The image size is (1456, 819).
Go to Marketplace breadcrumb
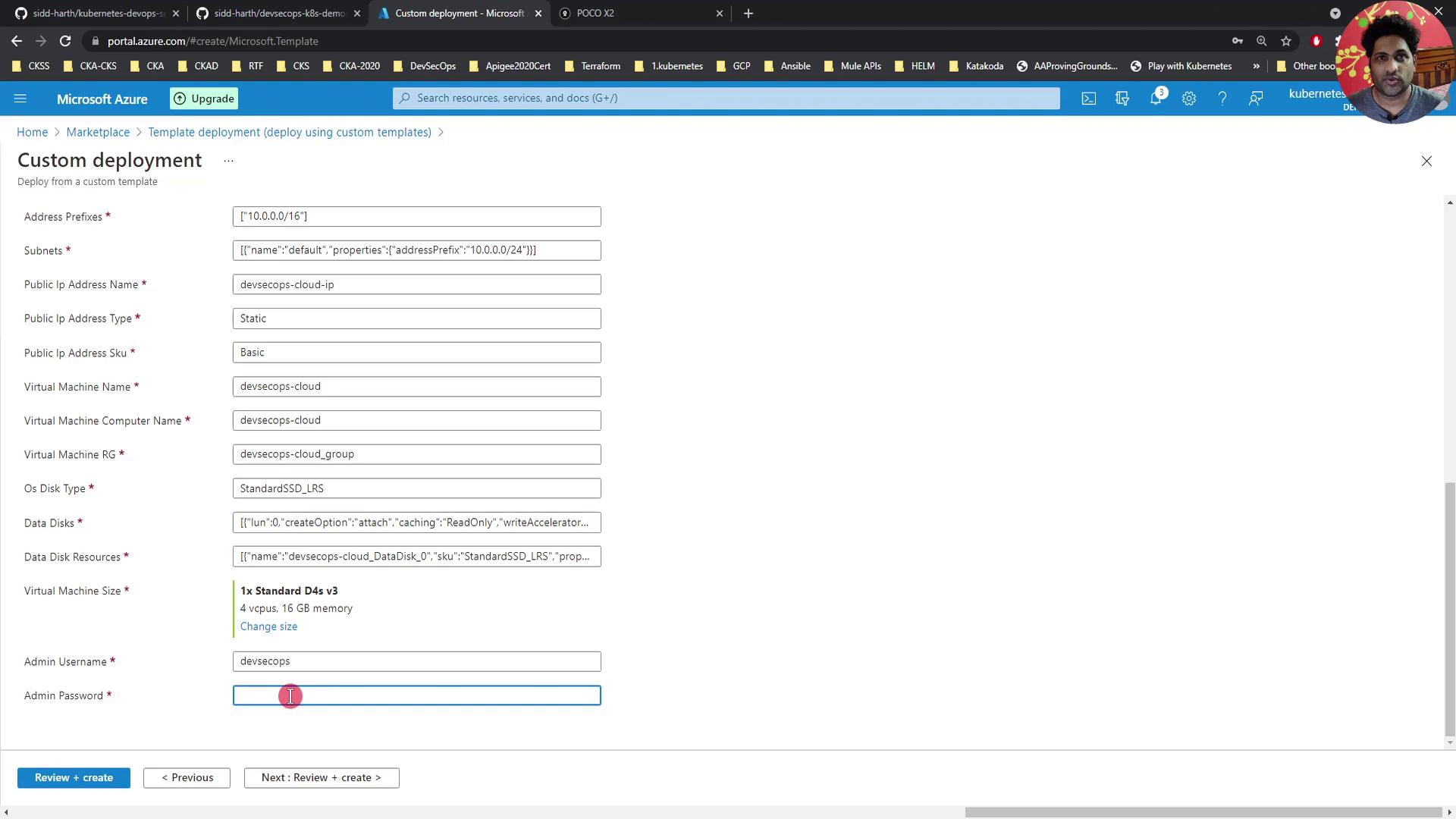[98, 132]
